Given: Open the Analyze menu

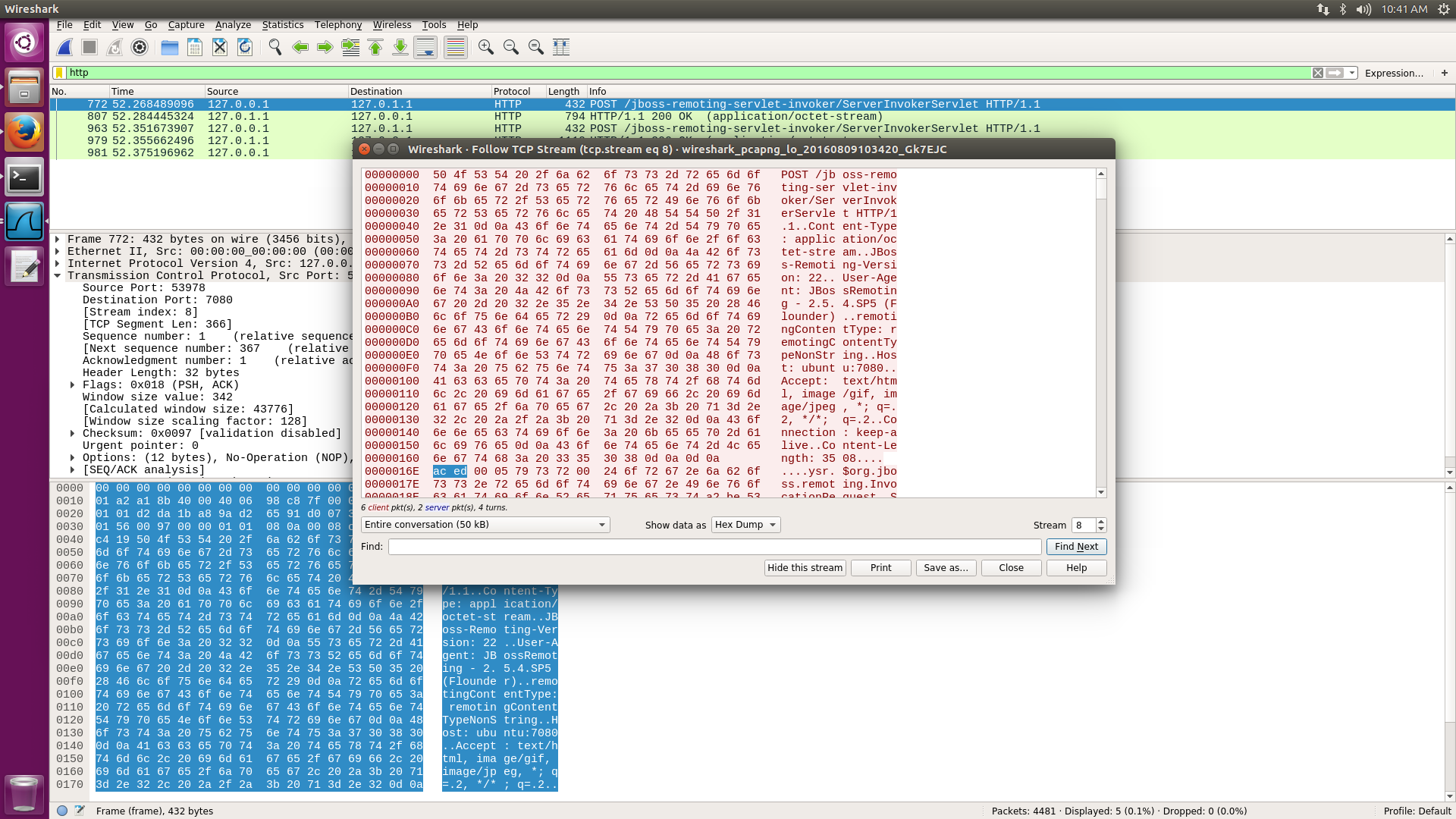Looking at the screenshot, I should pyautogui.click(x=233, y=25).
